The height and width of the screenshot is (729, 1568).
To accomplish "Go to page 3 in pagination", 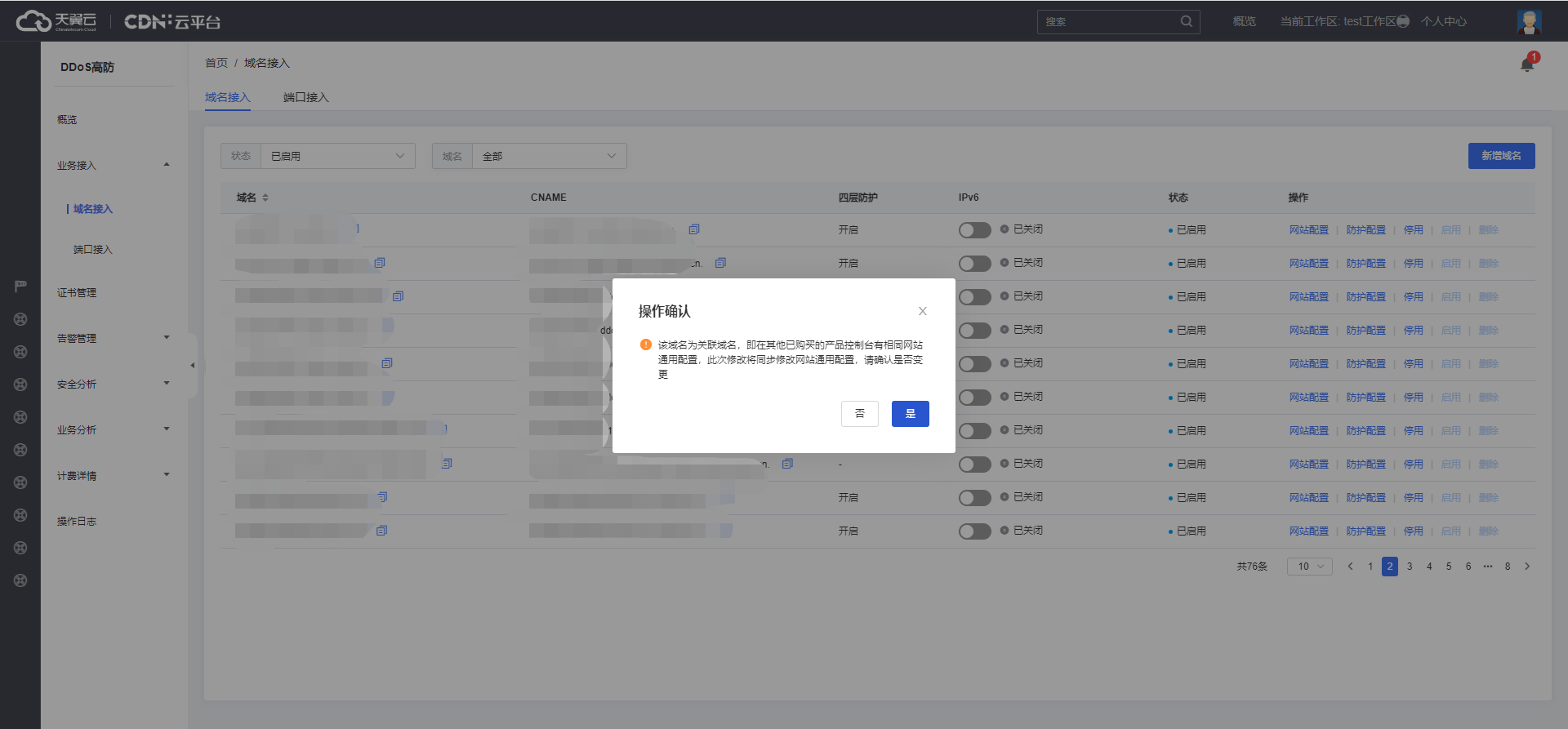I will click(1410, 567).
